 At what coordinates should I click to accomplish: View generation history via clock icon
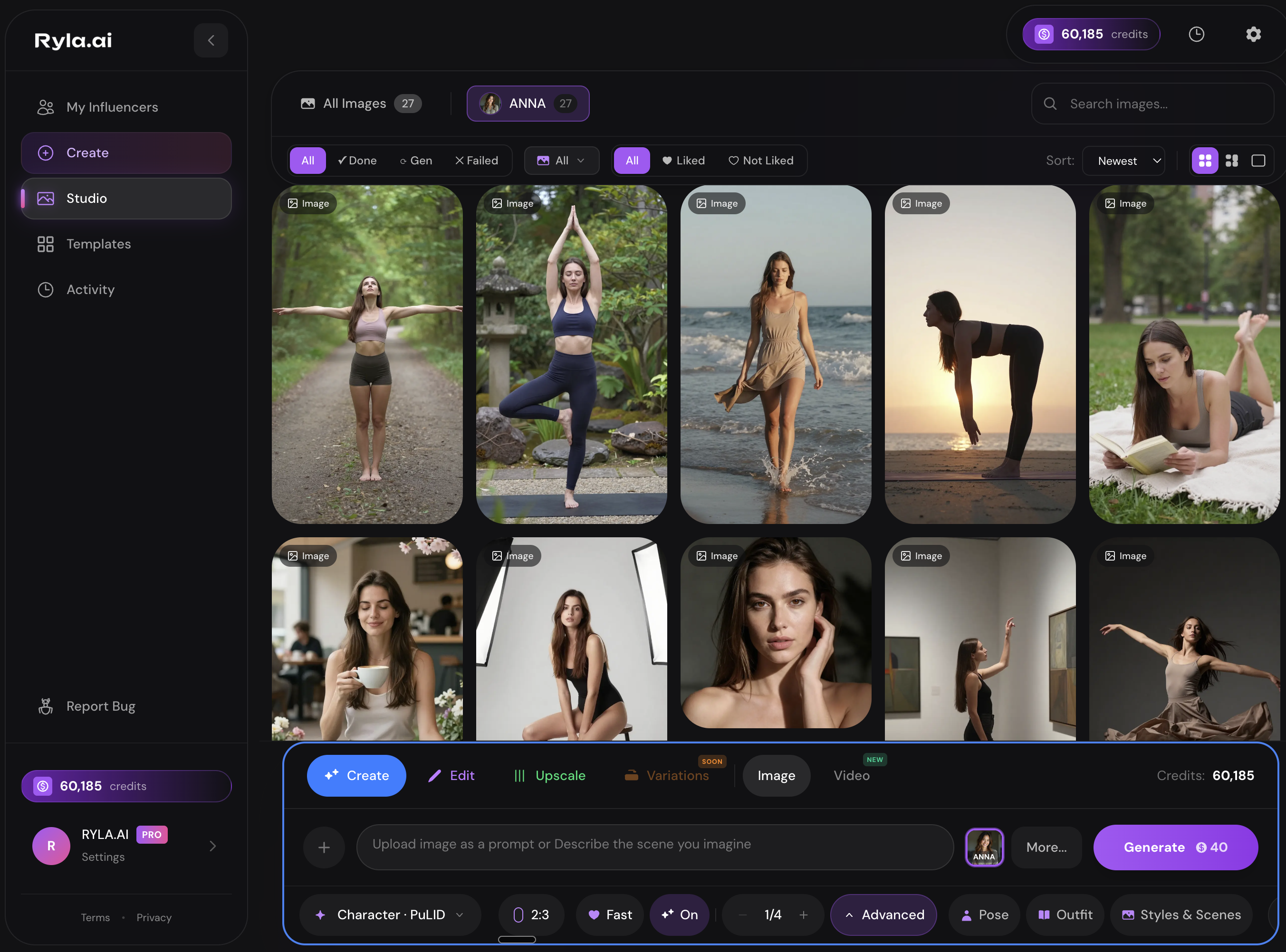click(1196, 34)
